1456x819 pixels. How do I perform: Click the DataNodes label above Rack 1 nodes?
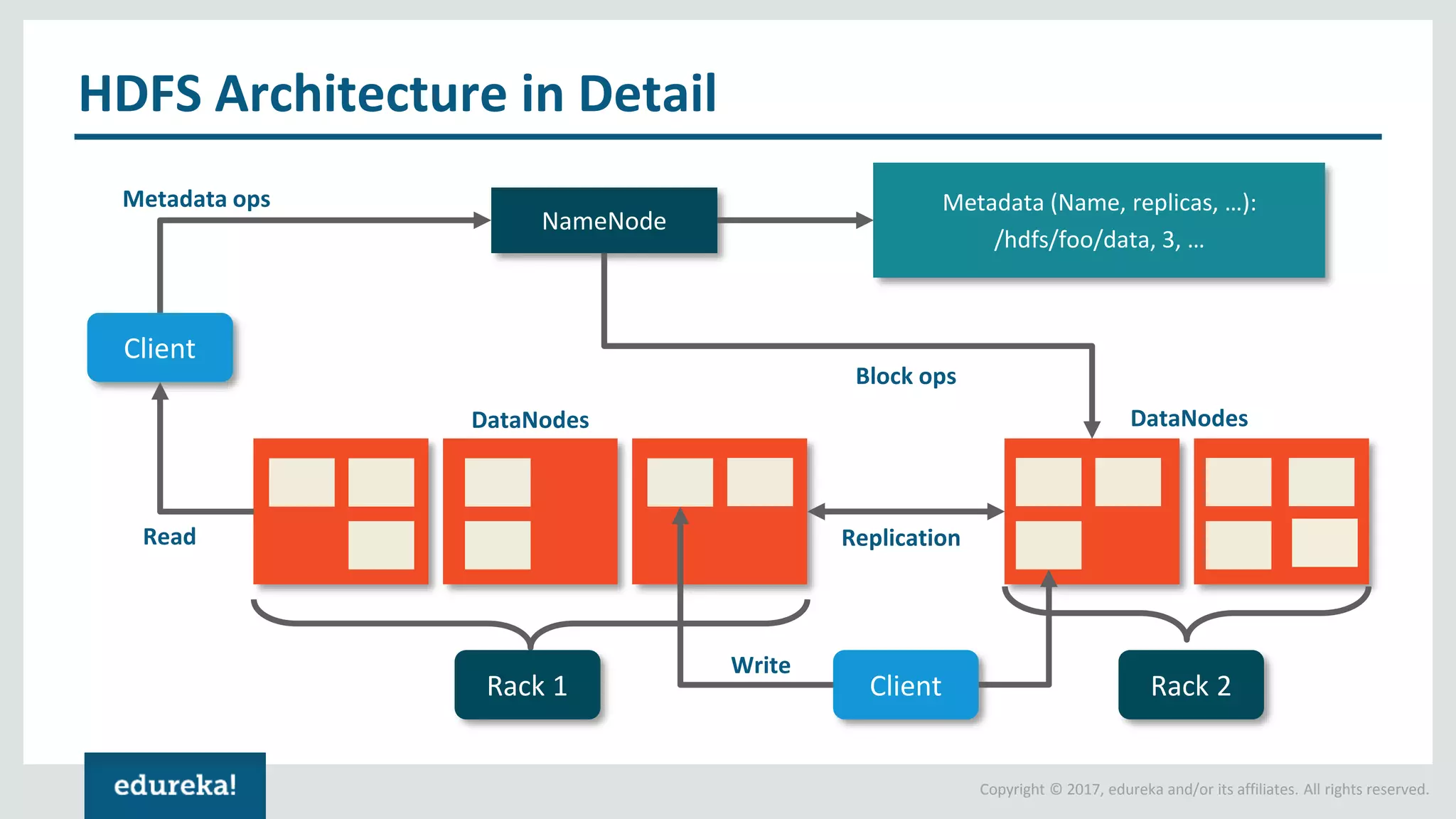(x=530, y=419)
